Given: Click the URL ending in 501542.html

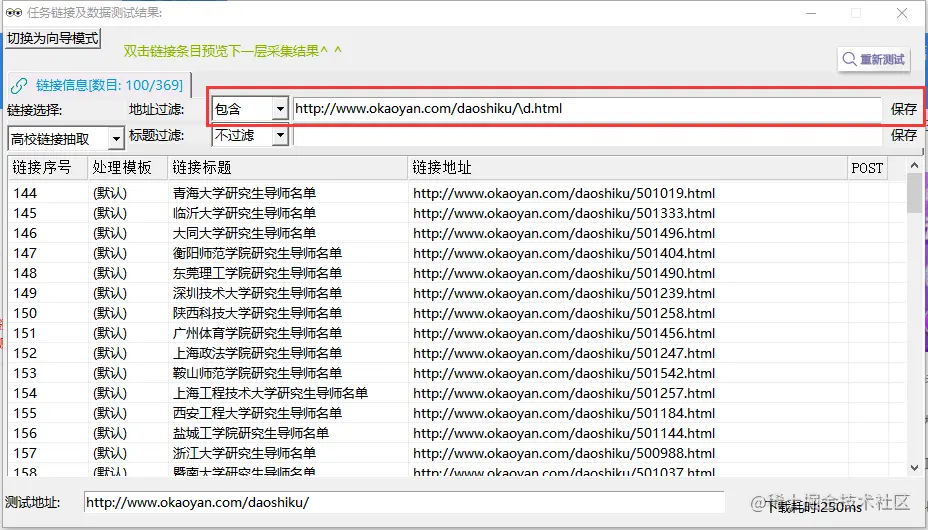Looking at the screenshot, I should point(564,373).
